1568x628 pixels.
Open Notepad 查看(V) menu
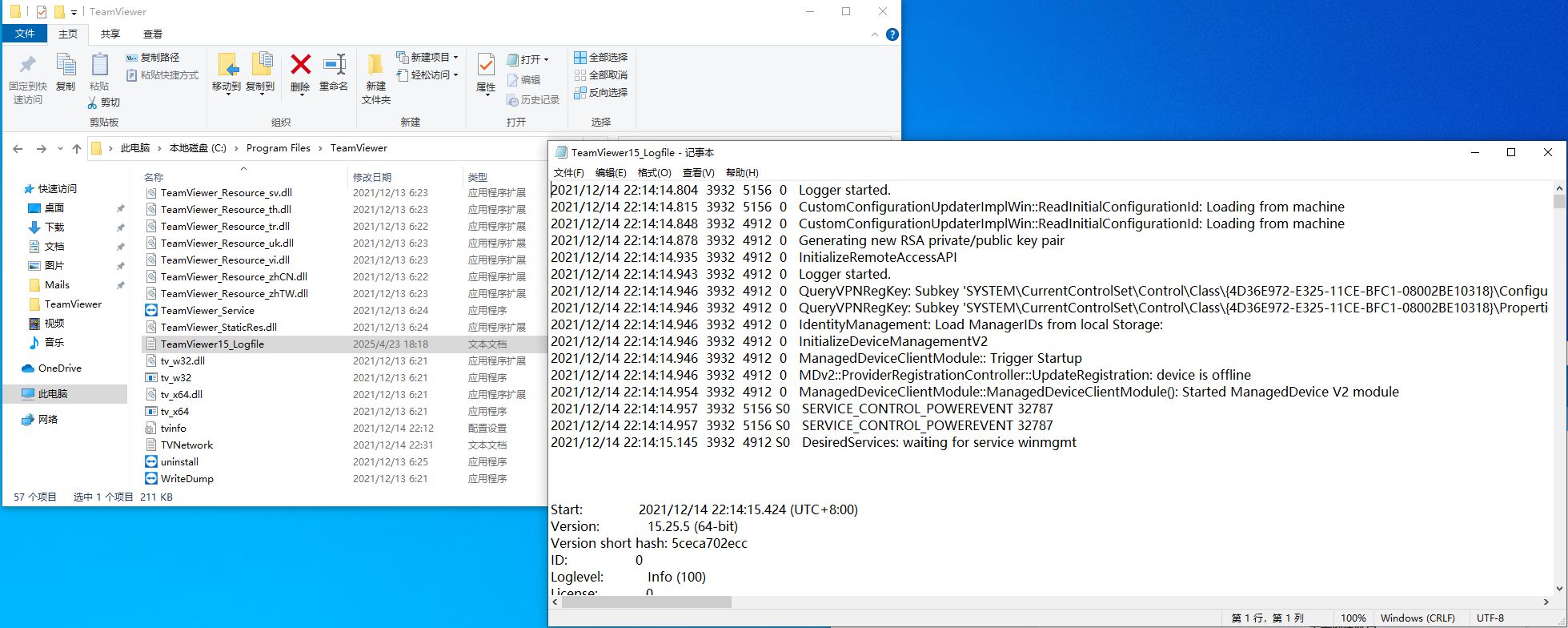tap(698, 173)
